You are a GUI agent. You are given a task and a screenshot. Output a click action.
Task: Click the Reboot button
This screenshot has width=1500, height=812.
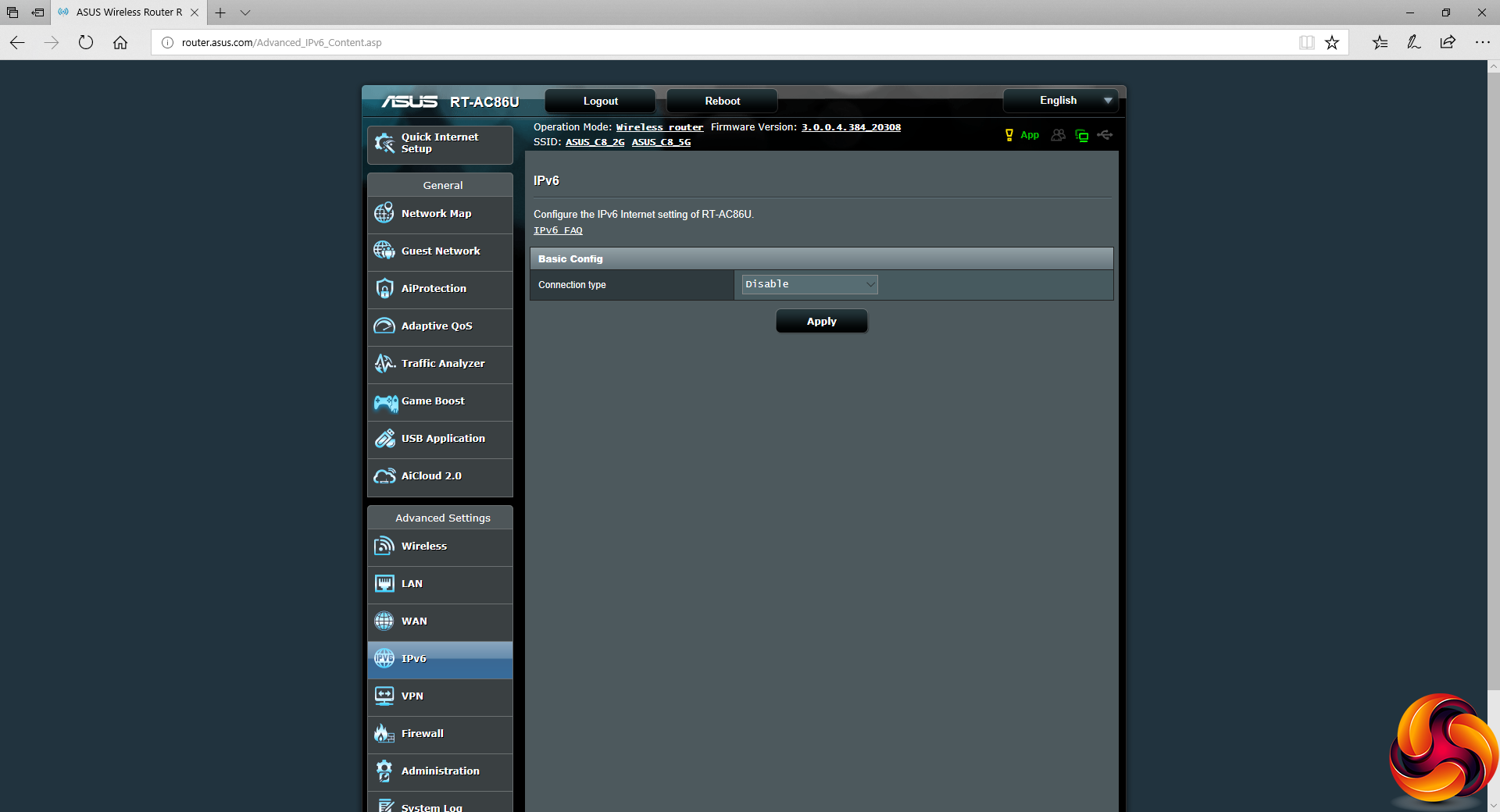[722, 101]
